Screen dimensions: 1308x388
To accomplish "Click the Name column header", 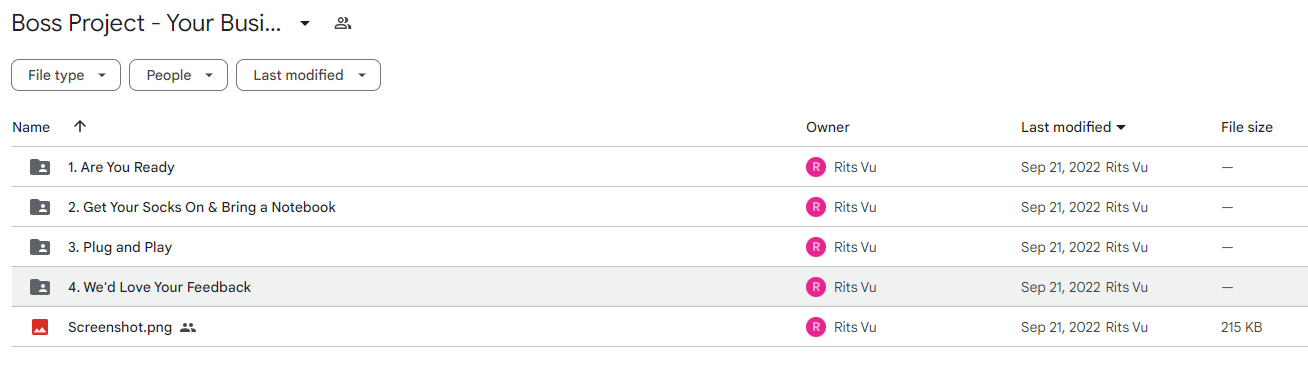I will [x=31, y=127].
